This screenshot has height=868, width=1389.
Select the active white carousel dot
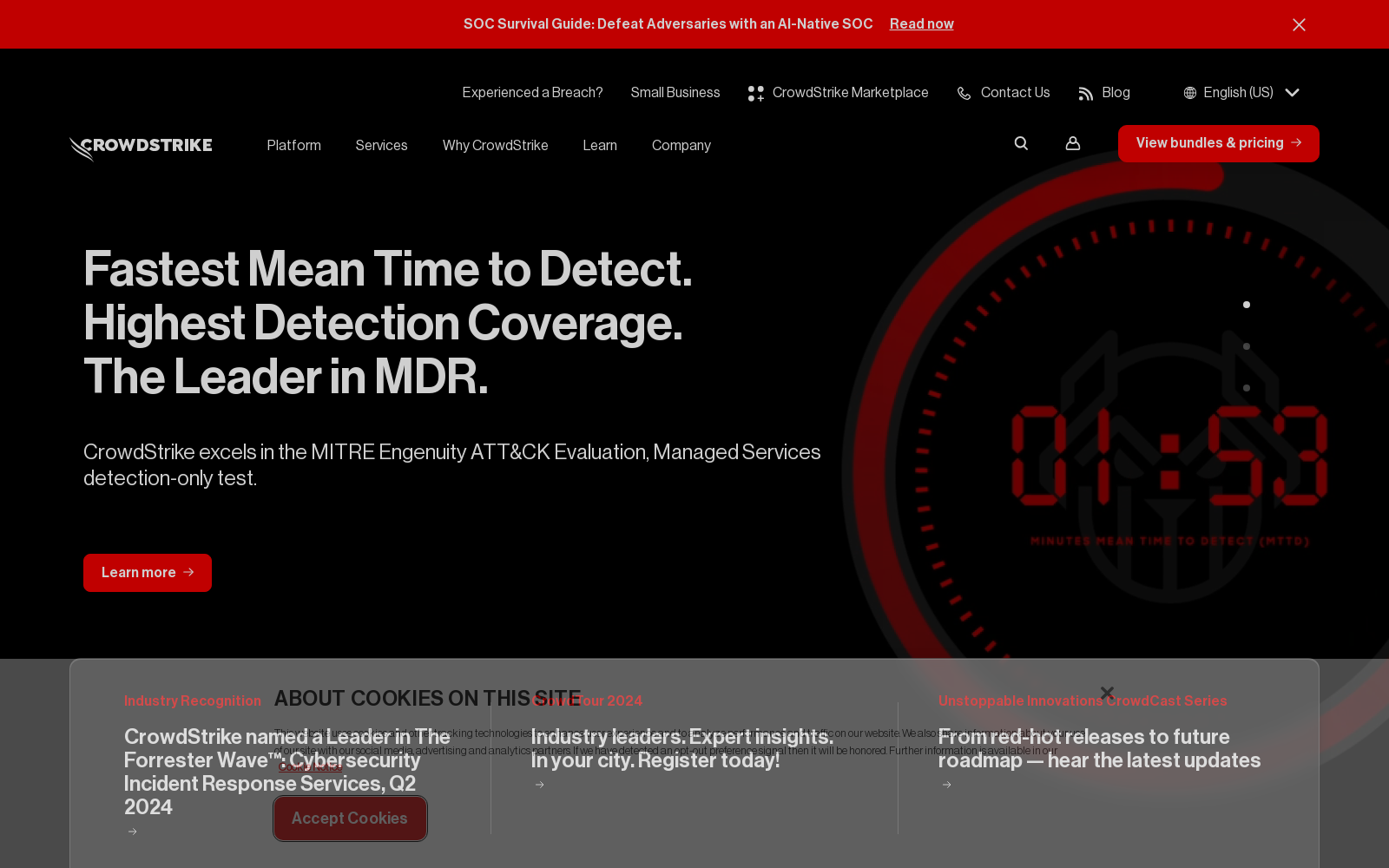pos(1247,305)
